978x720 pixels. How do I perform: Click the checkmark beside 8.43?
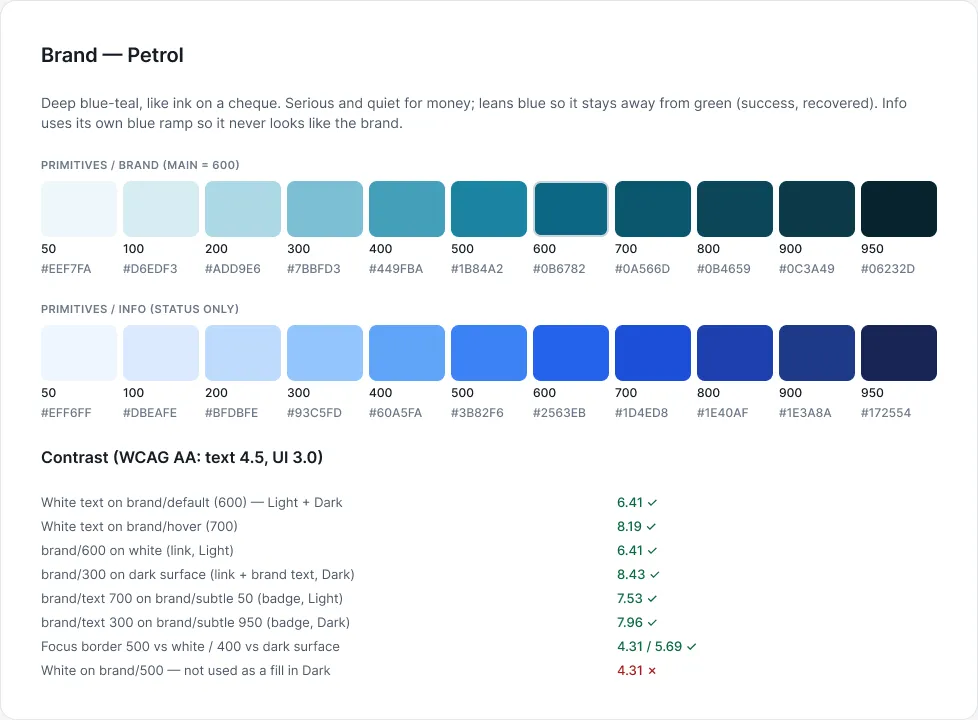tap(655, 575)
